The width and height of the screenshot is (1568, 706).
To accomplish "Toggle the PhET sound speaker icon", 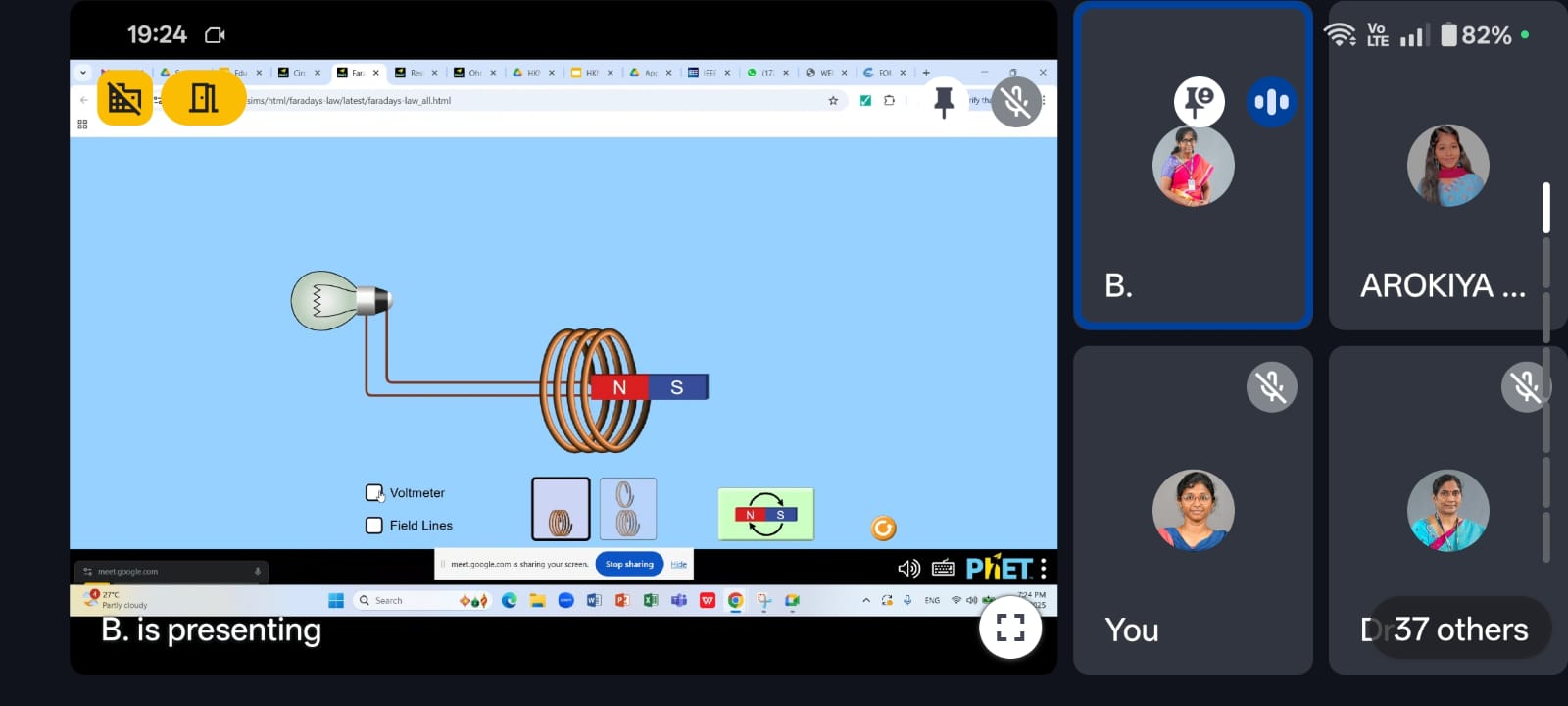I will click(908, 568).
